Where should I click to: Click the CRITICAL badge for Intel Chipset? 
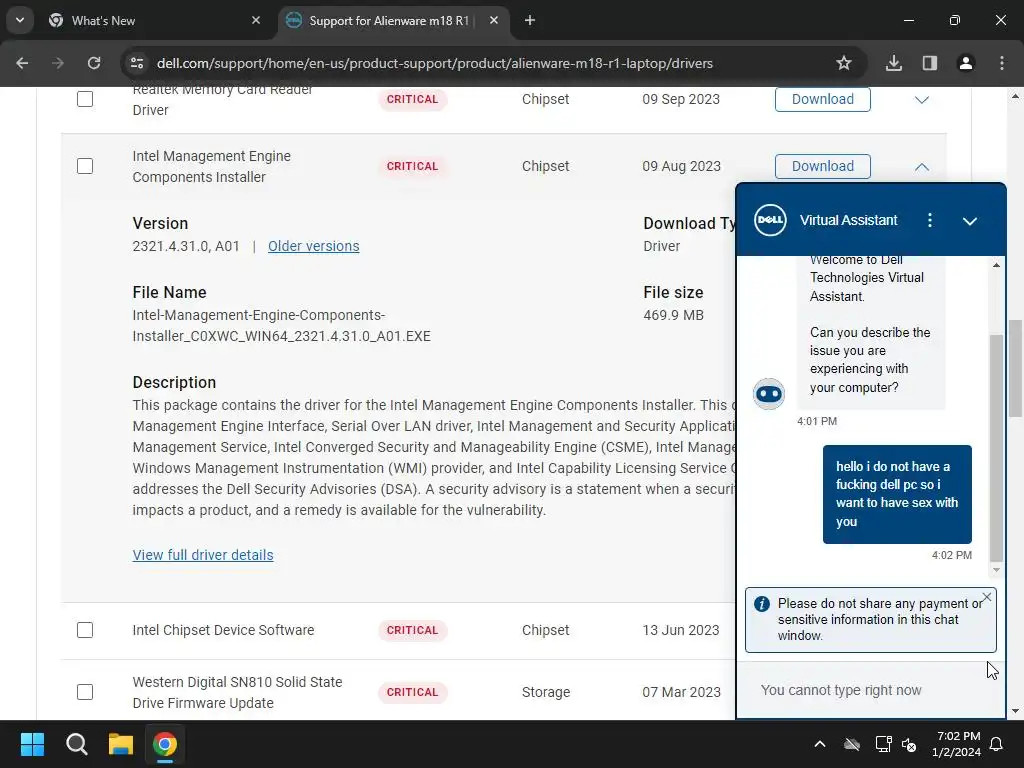pos(412,630)
